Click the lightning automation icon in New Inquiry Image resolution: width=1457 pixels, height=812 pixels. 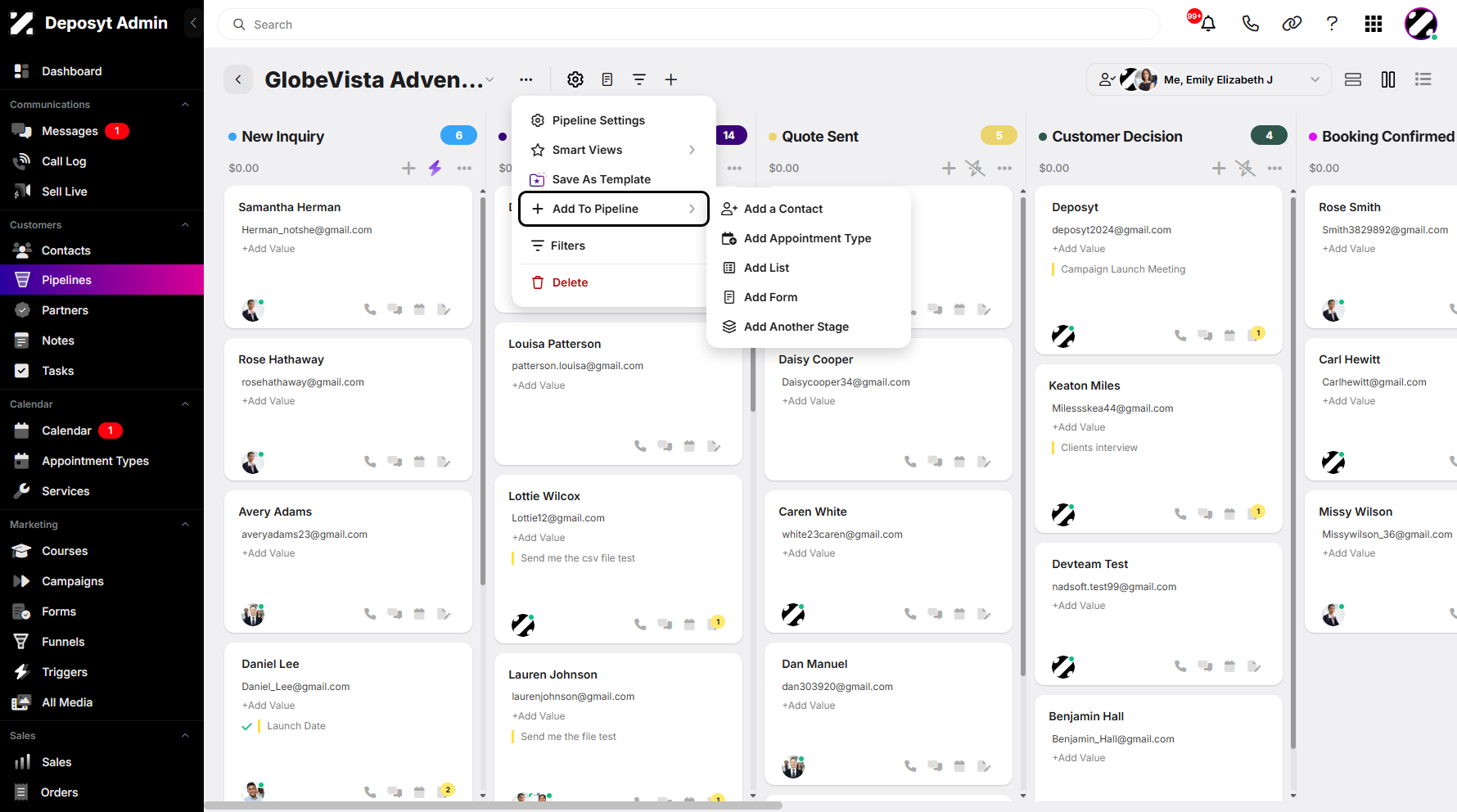pos(435,168)
